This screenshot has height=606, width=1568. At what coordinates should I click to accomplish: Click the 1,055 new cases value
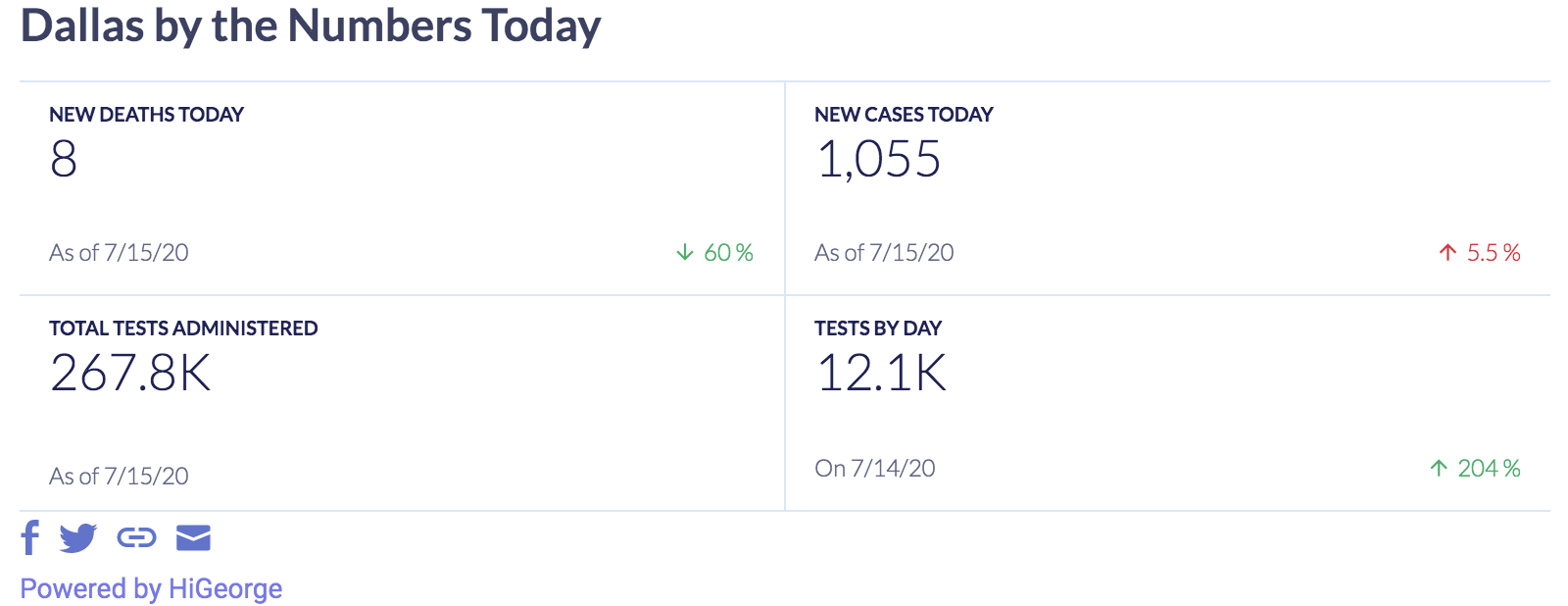(878, 159)
